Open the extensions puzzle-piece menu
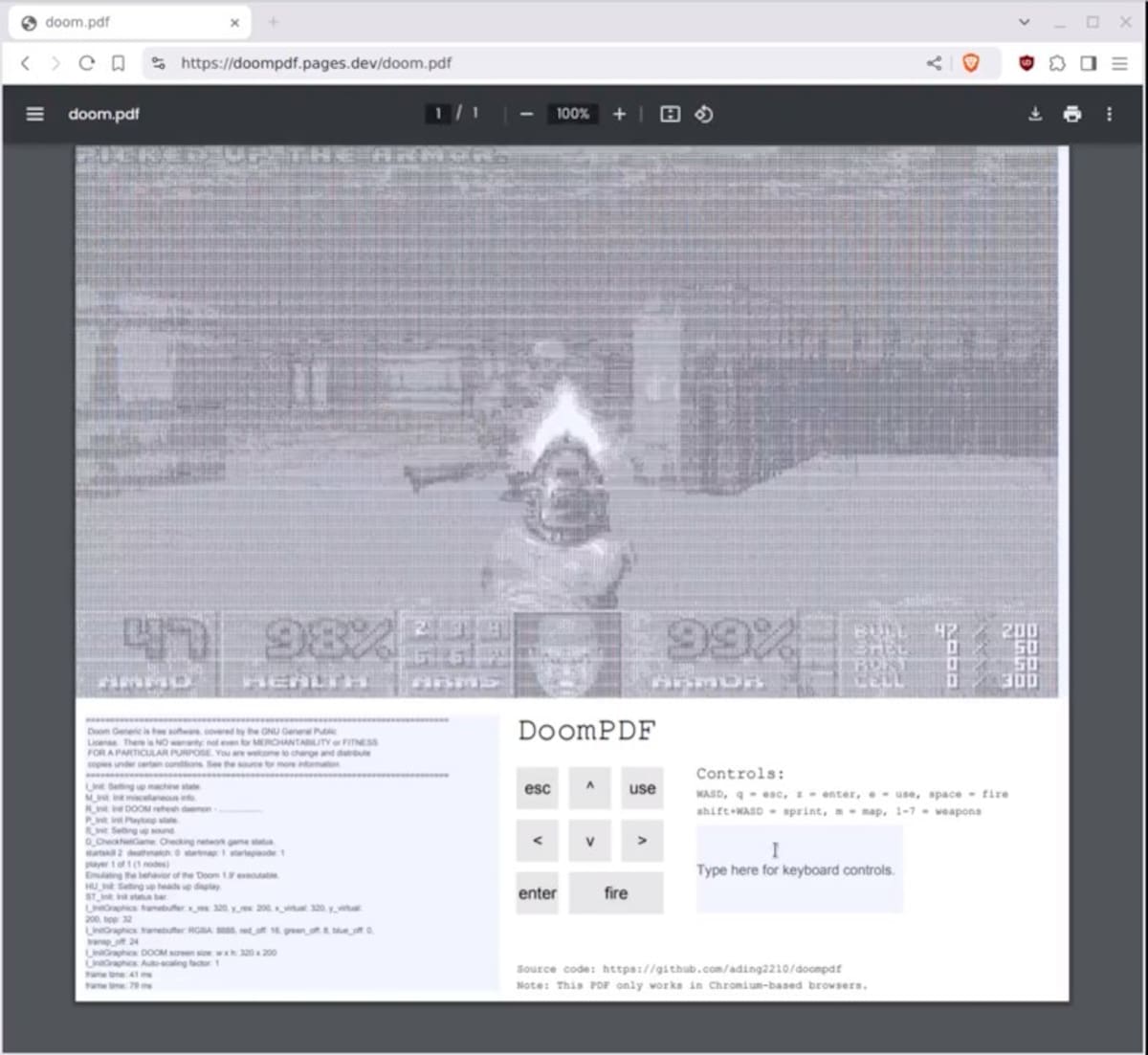This screenshot has height=1055, width=1148. (1057, 63)
